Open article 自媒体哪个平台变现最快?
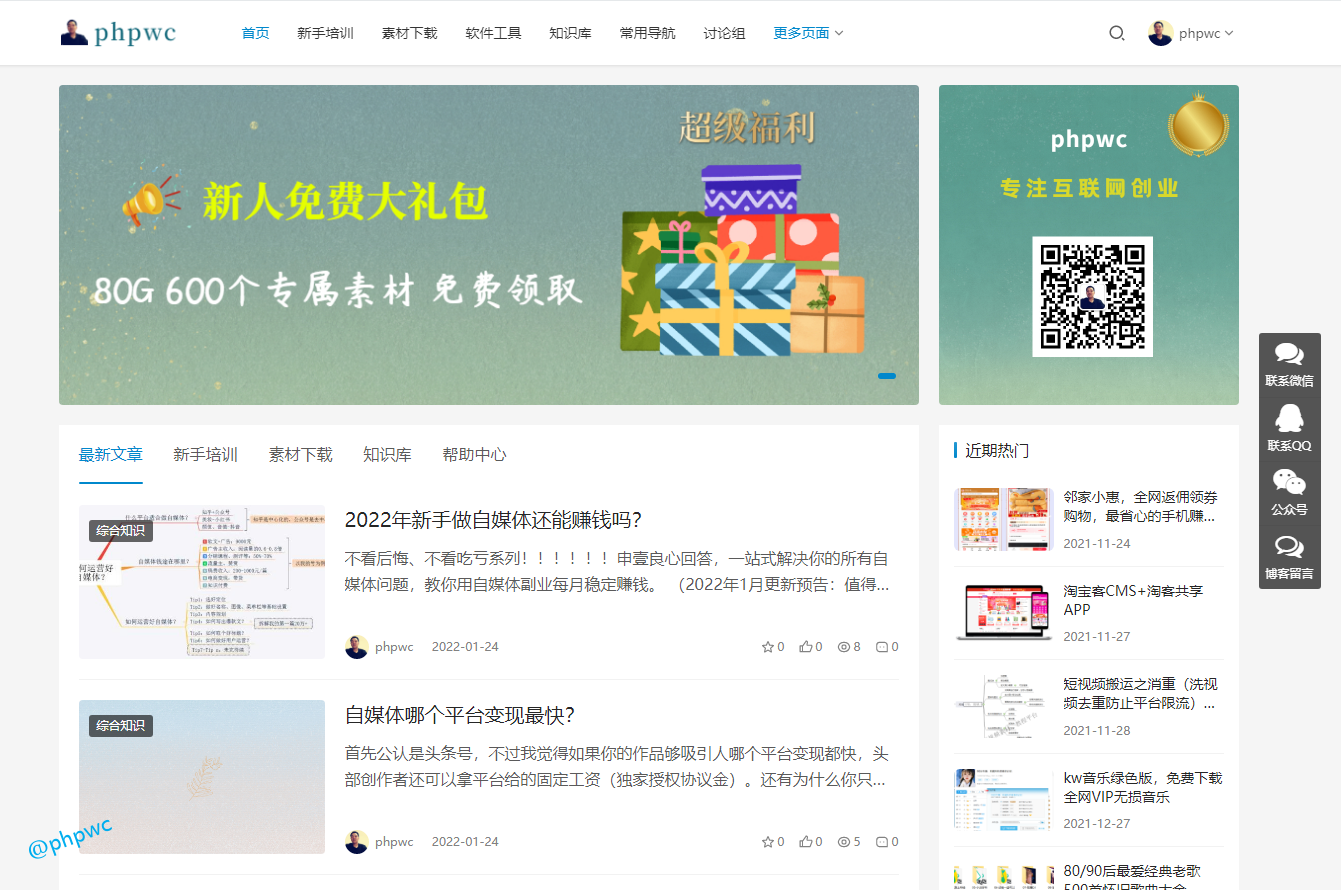Screen dimensions: 1341x890 coord(460,715)
